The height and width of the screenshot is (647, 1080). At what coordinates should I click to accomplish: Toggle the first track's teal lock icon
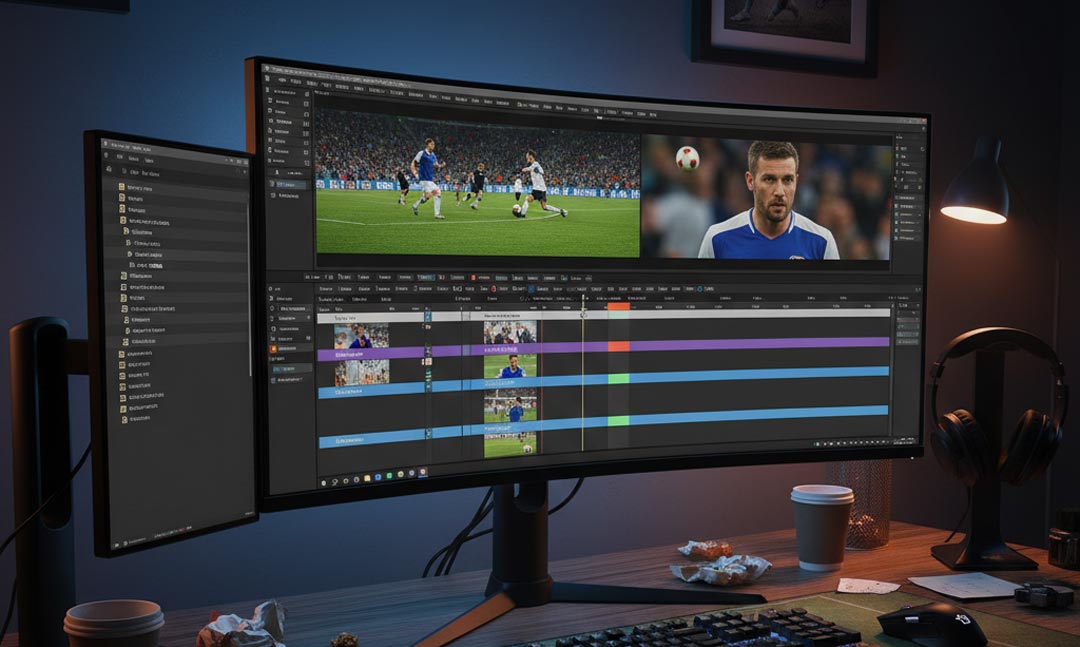[428, 317]
